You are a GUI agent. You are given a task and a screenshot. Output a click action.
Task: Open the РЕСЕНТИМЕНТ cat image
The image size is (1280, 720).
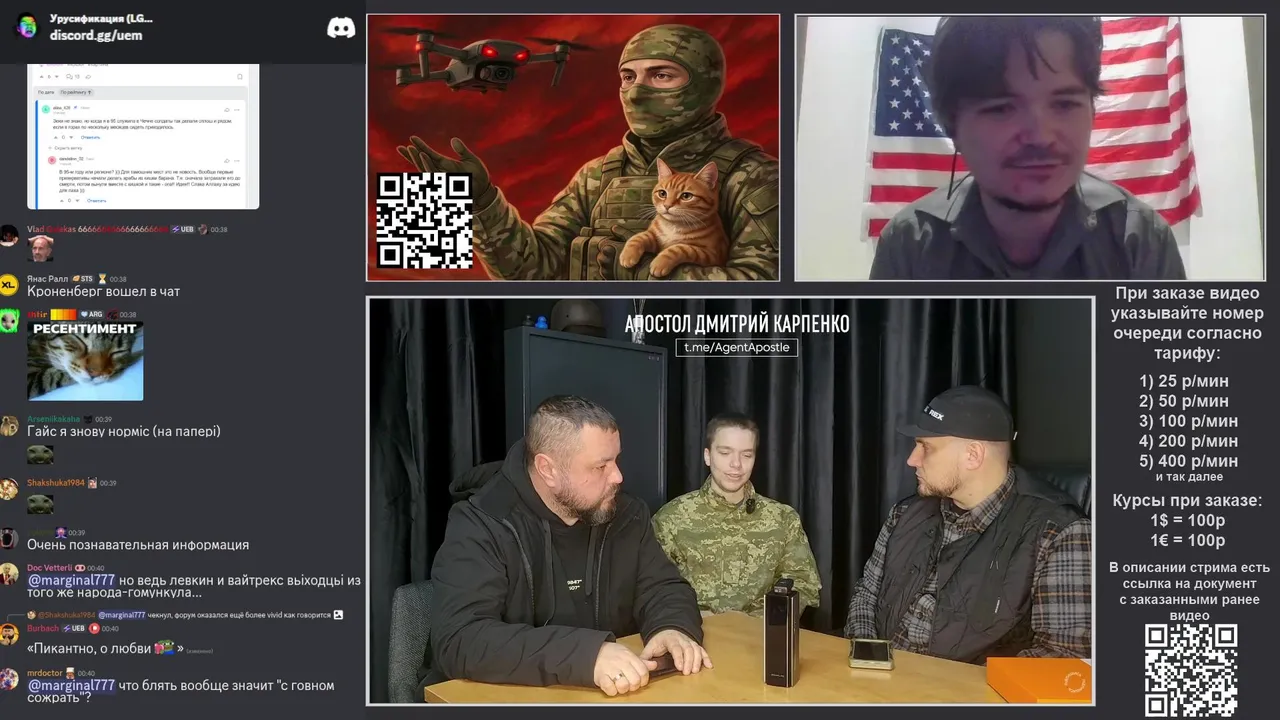point(85,360)
